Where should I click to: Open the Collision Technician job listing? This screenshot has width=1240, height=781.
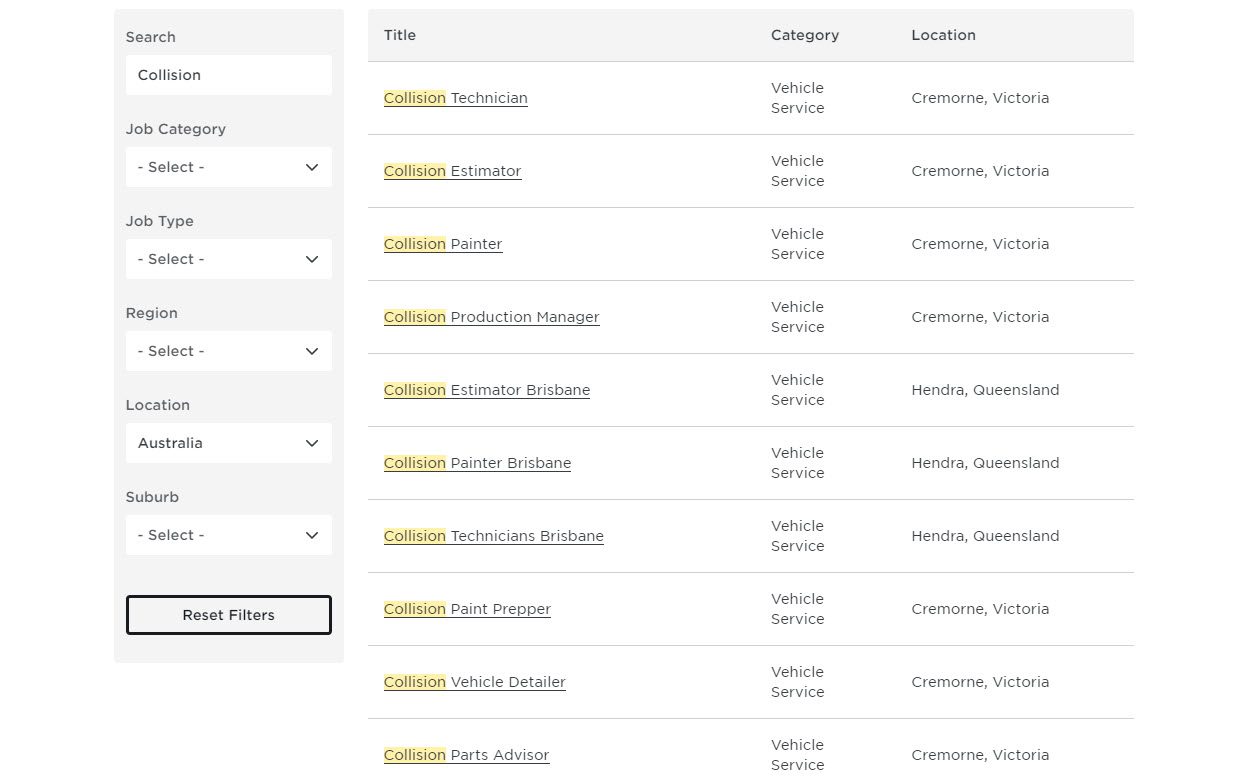(455, 98)
